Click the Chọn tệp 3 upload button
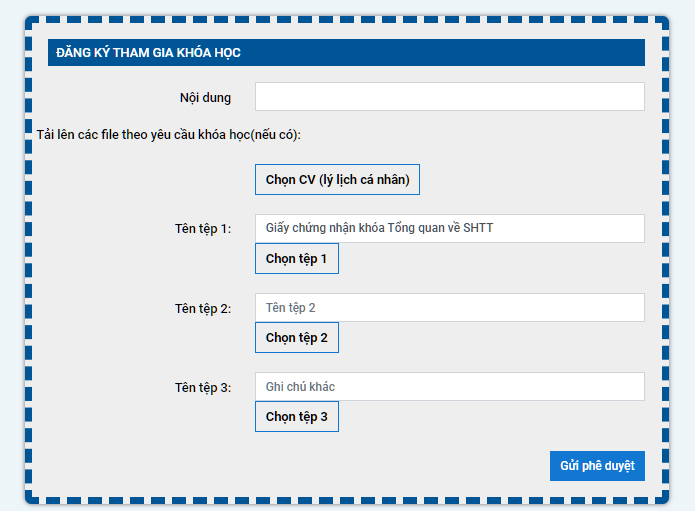The height and width of the screenshot is (511, 695). (296, 417)
